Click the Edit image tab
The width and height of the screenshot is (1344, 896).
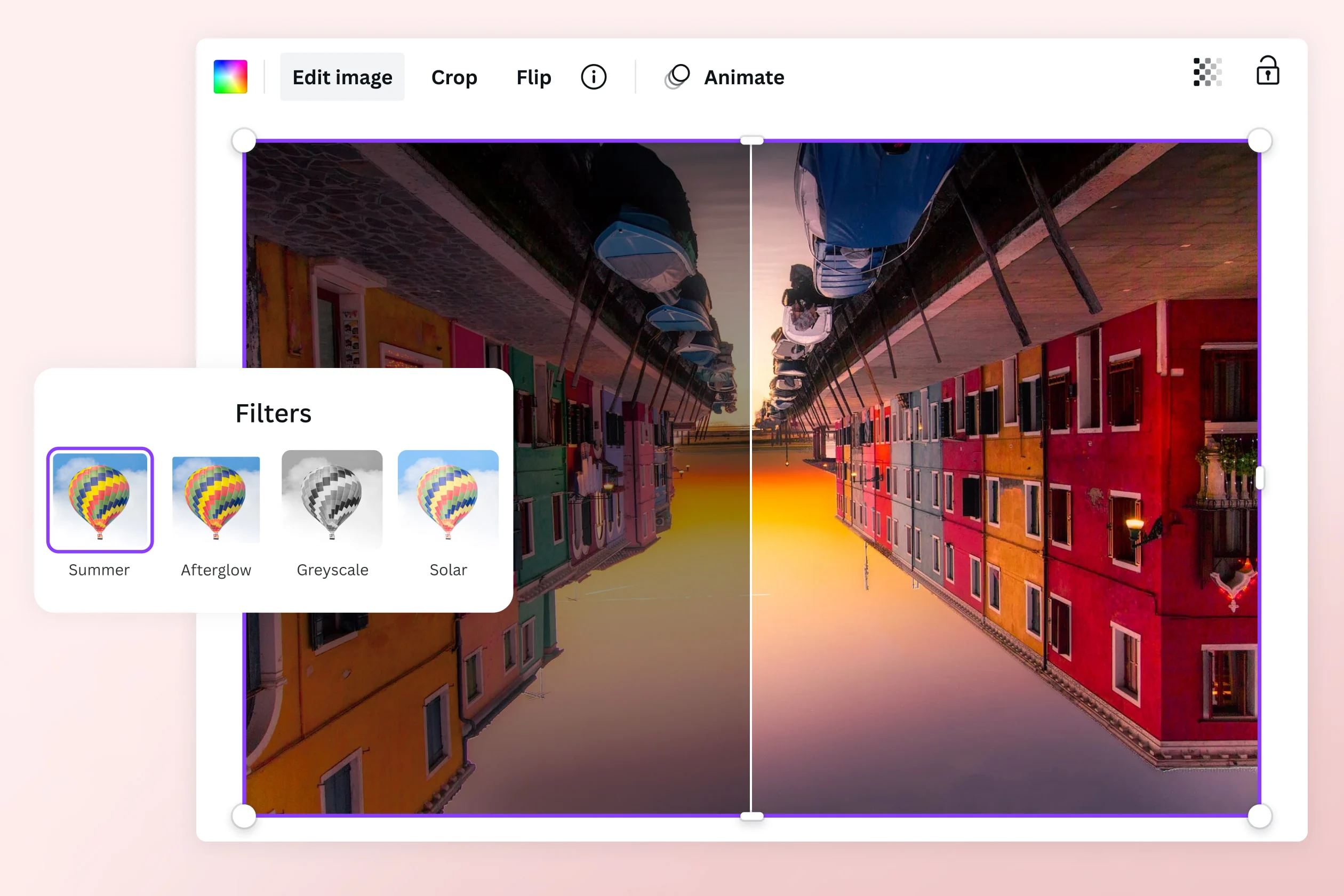[340, 76]
